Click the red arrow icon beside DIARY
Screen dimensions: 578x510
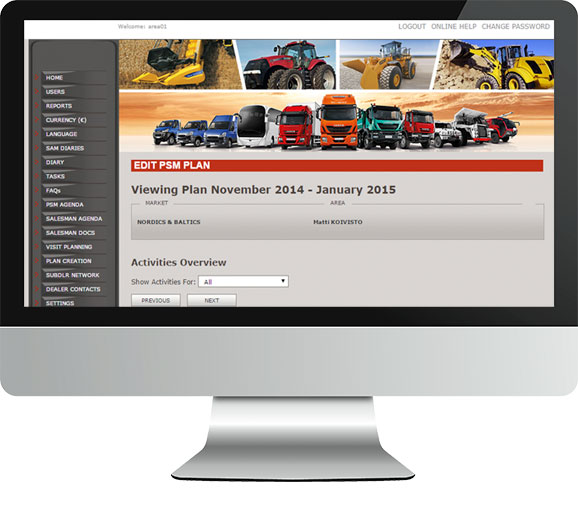tap(37, 162)
